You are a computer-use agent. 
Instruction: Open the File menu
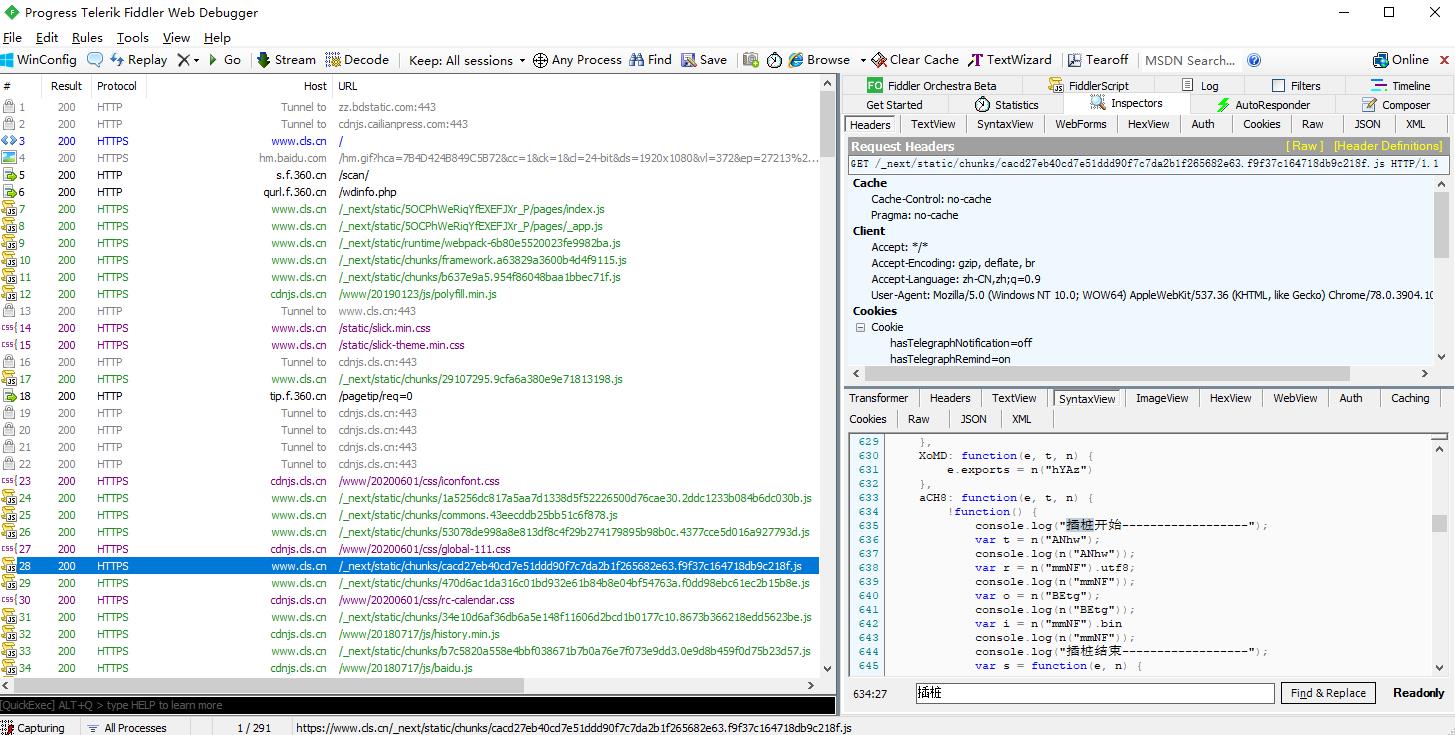click(12, 38)
